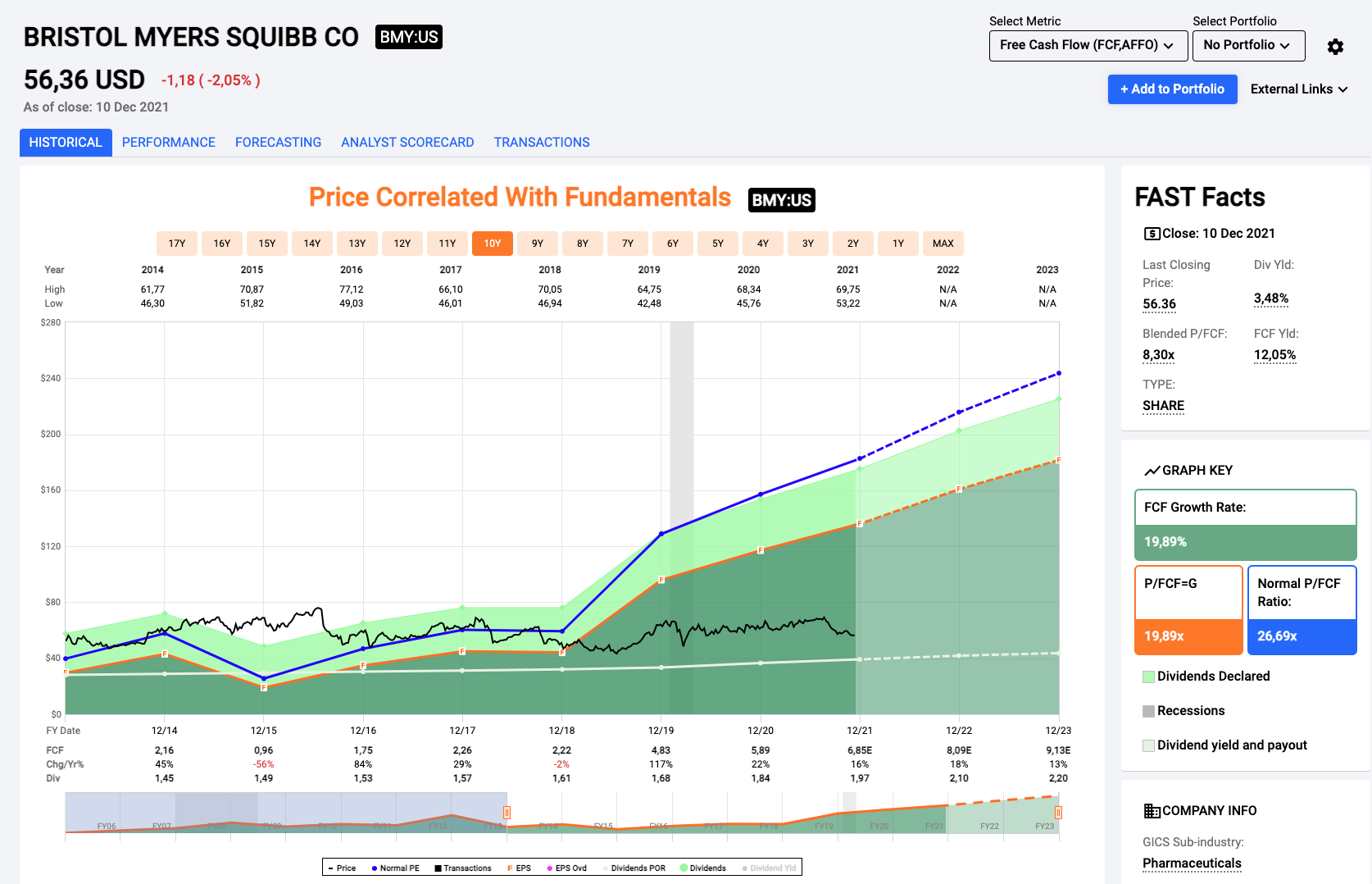
Task: Click the right orange range slider handle
Action: click(1058, 813)
